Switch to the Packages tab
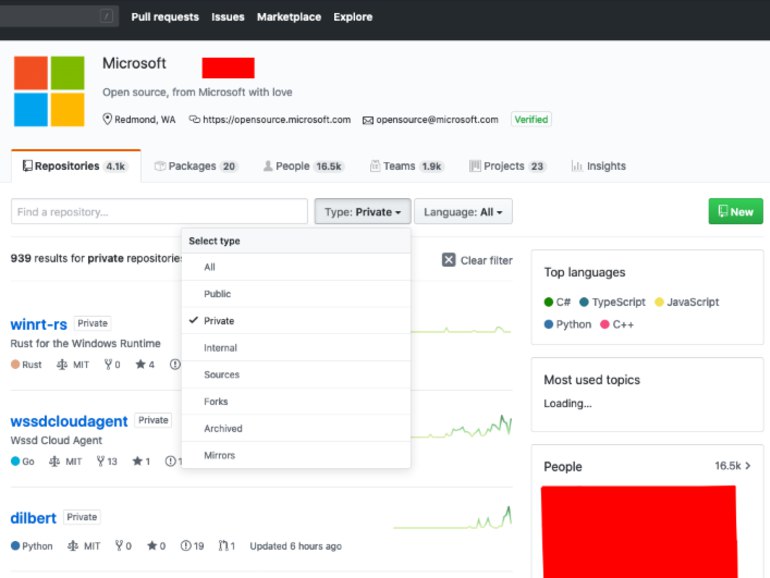Image resolution: width=770 pixels, height=578 pixels. pos(196,166)
